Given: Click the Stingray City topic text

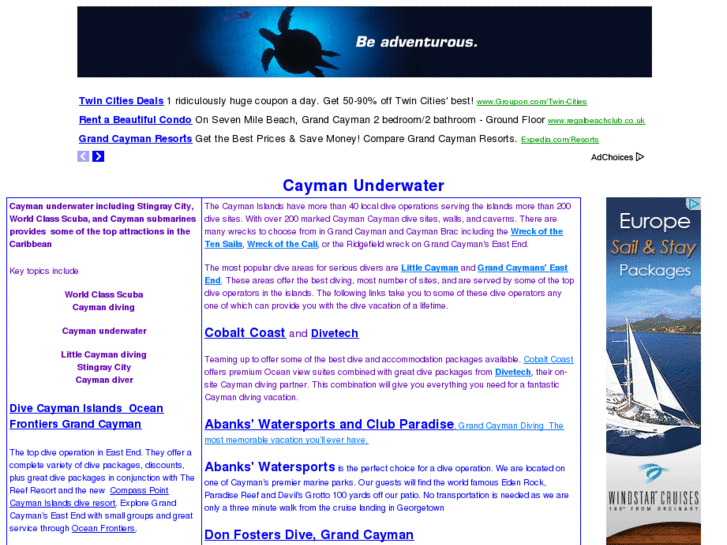Looking at the screenshot, I should tap(104, 367).
